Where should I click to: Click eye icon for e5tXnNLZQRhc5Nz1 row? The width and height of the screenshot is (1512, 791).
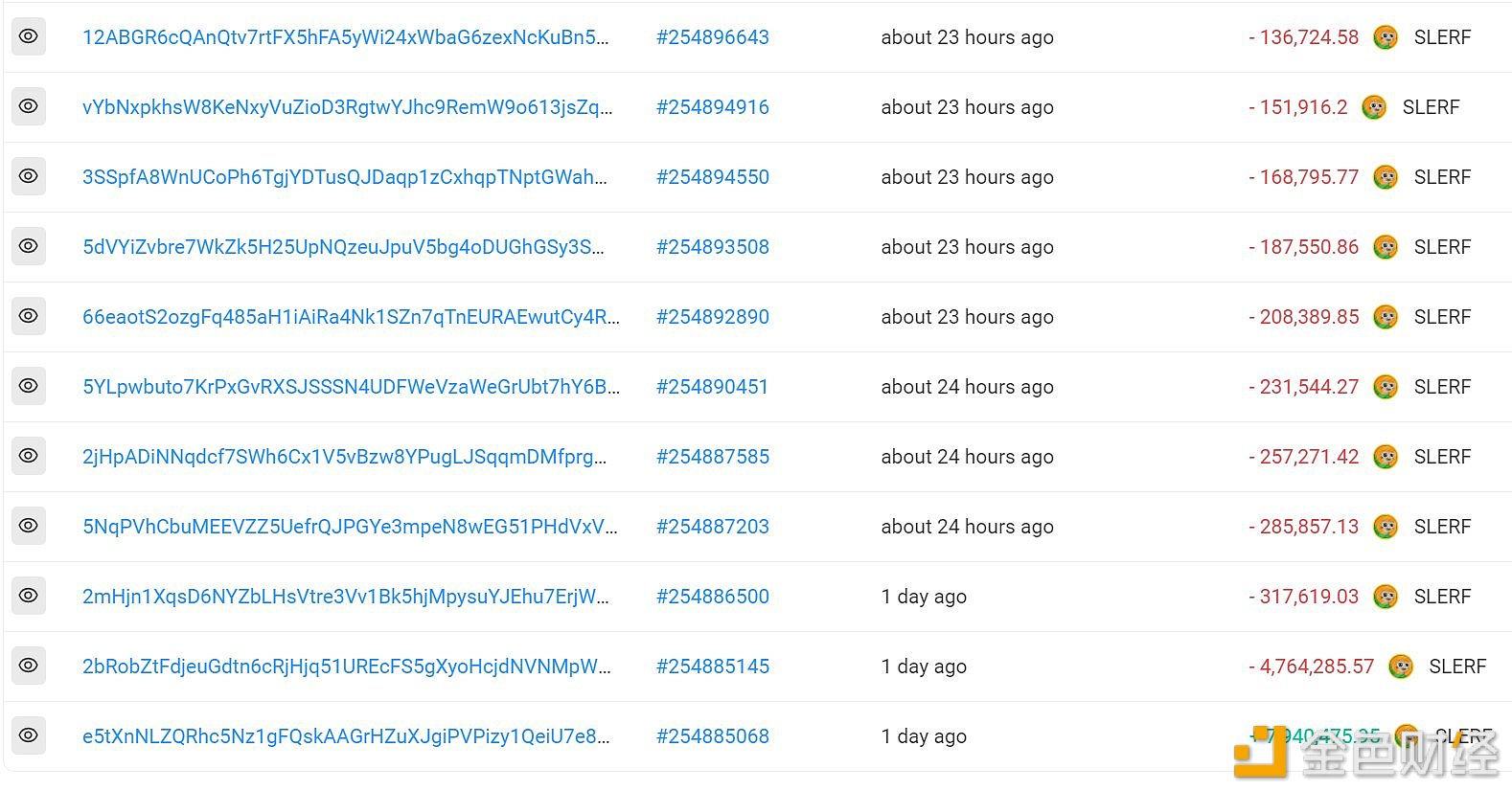(29, 735)
